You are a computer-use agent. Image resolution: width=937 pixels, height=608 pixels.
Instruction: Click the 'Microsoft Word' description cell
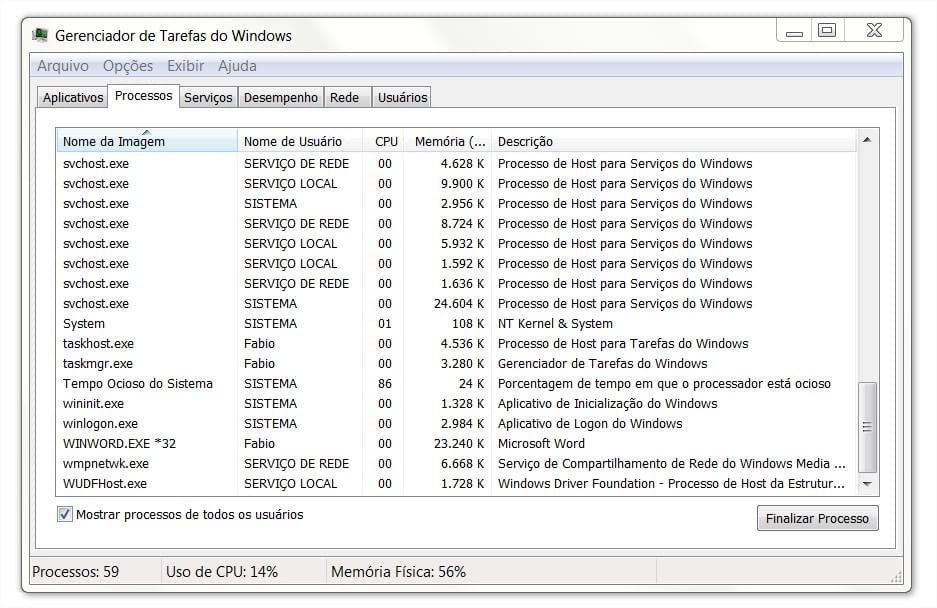coord(541,444)
